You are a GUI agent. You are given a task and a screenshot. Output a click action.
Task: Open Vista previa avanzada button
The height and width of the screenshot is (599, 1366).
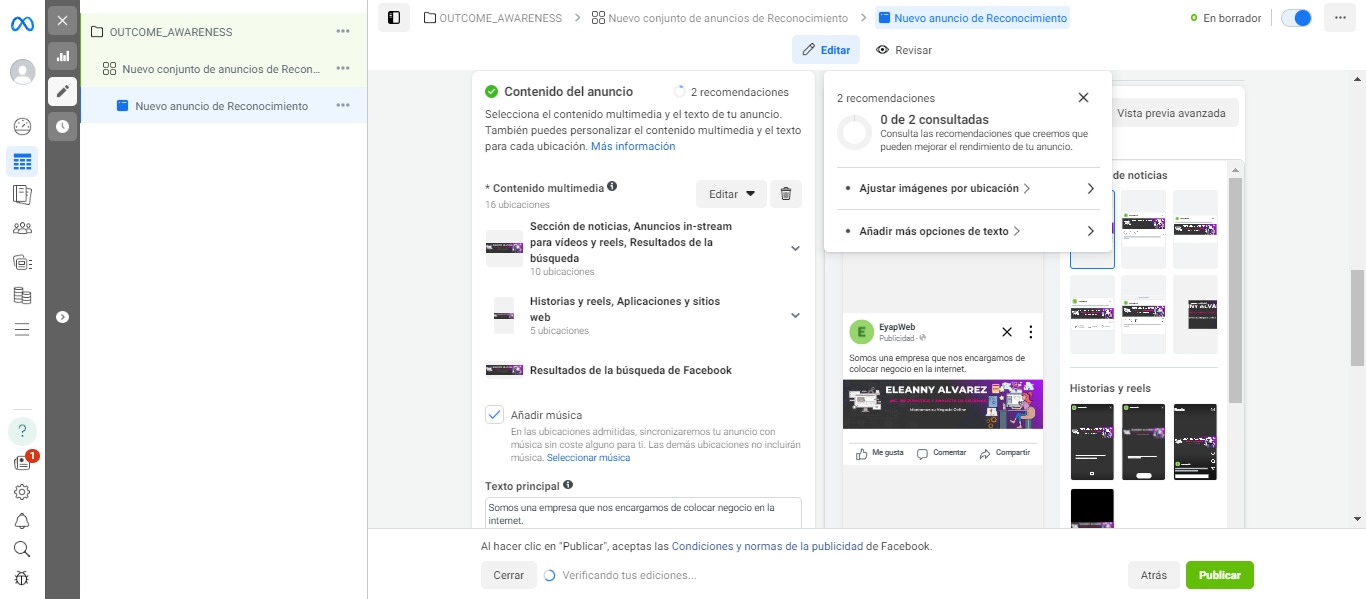pyautogui.click(x=1172, y=113)
